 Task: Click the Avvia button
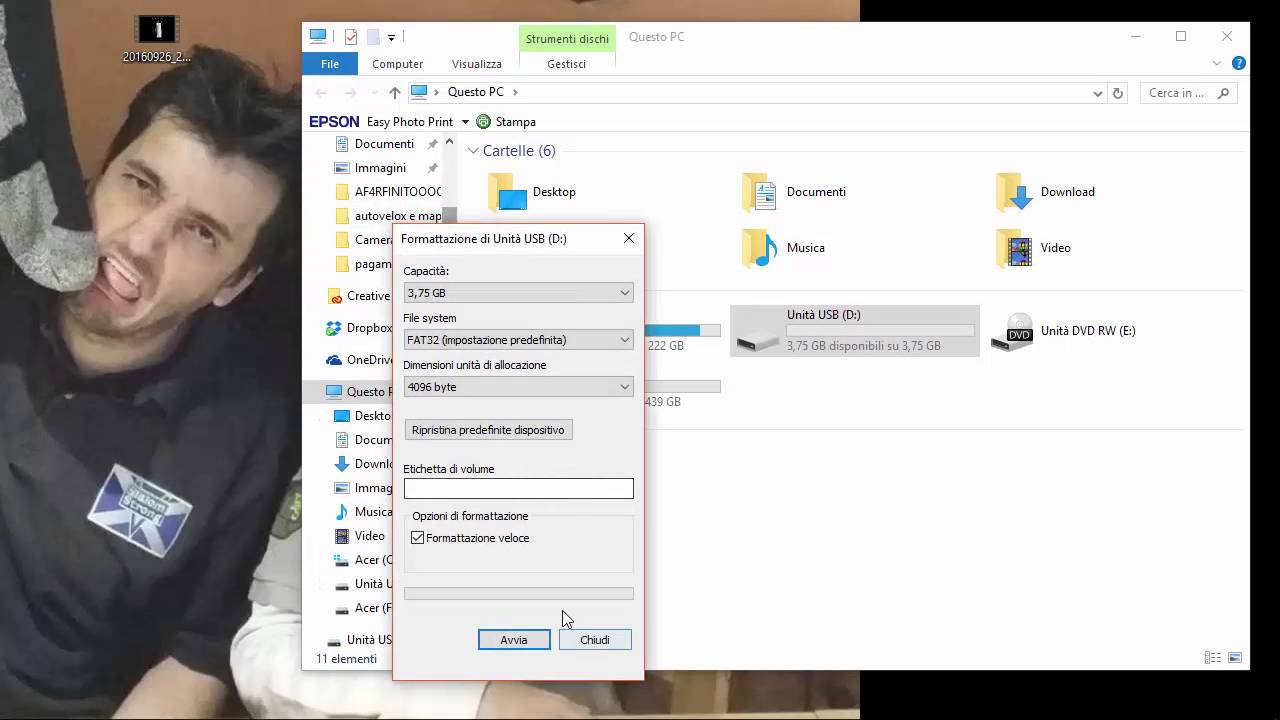(514, 640)
